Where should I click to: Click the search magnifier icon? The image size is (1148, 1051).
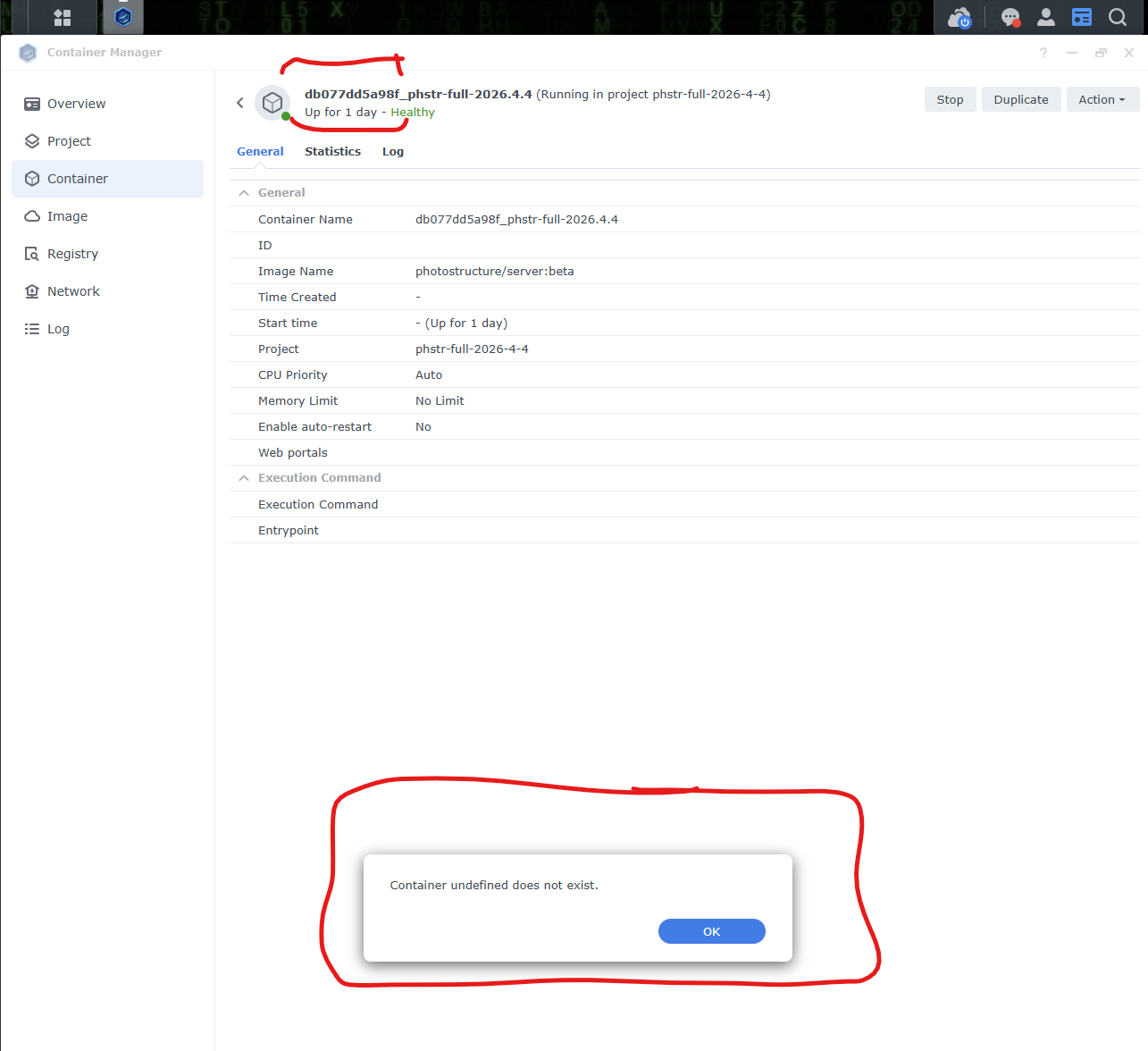point(1118,18)
